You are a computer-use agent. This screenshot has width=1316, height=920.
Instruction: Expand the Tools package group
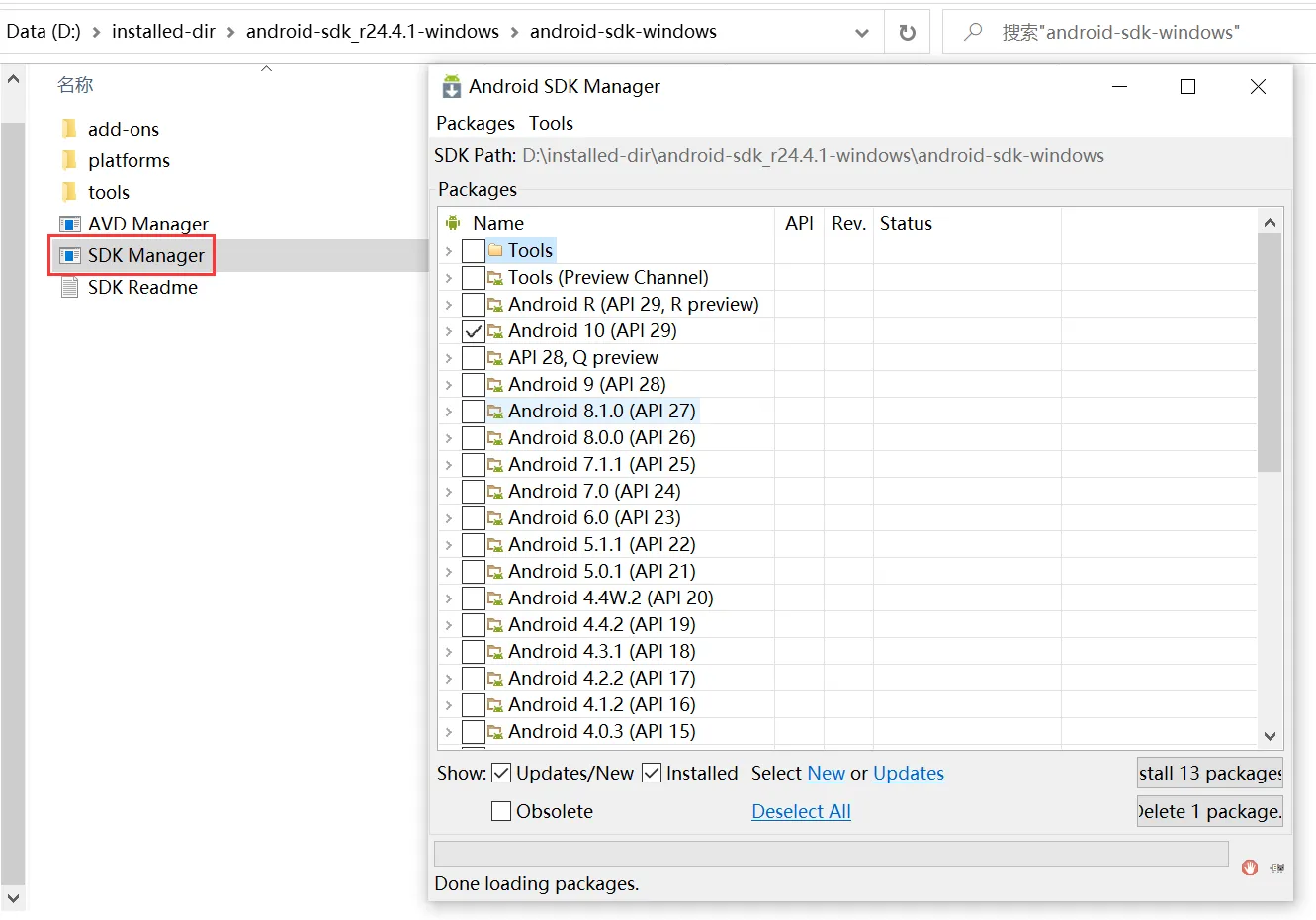tap(449, 251)
